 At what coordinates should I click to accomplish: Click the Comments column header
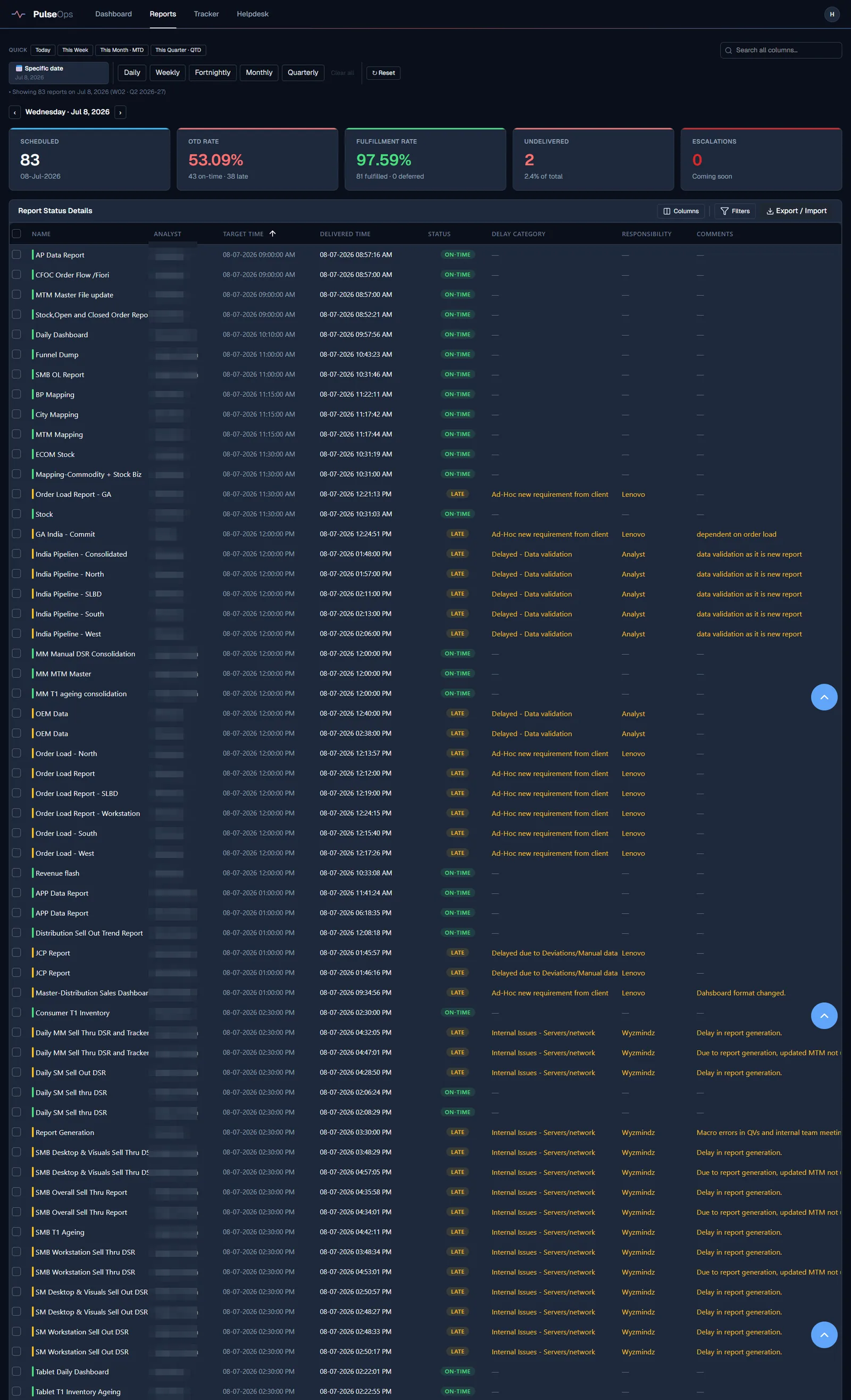coord(715,234)
